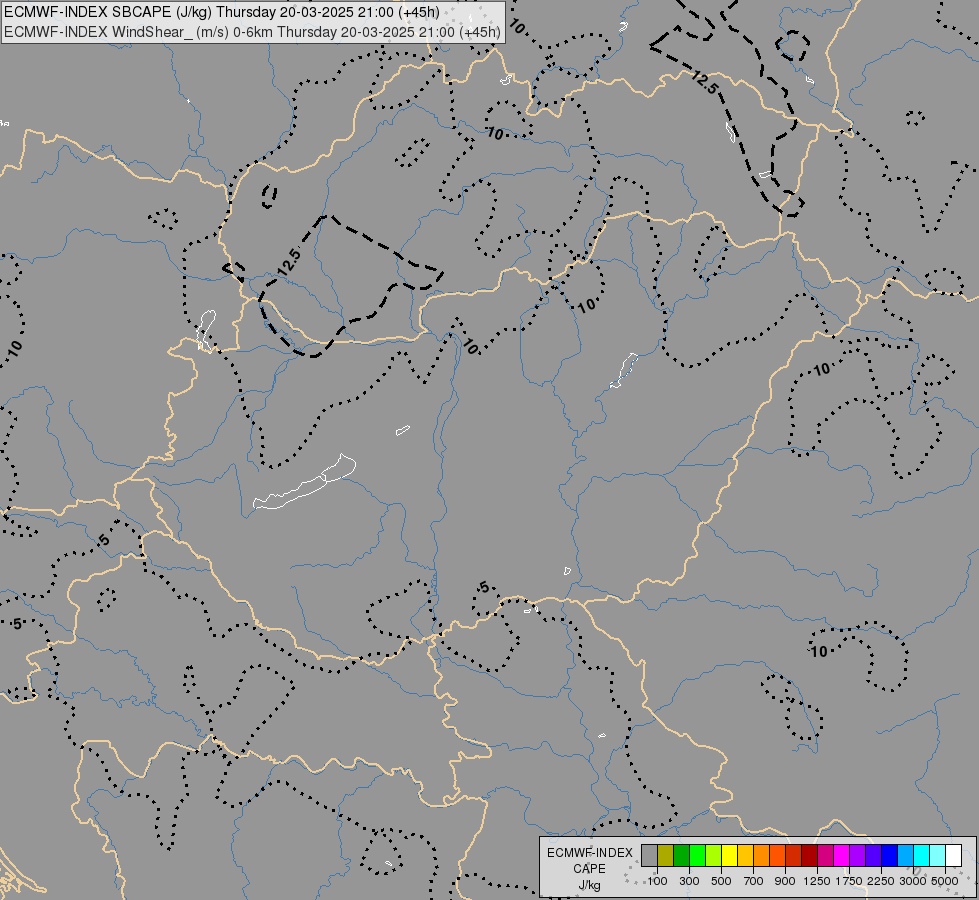This screenshot has width=979, height=900.
Task: Click the legend tick label 1250
Action: (x=817, y=881)
